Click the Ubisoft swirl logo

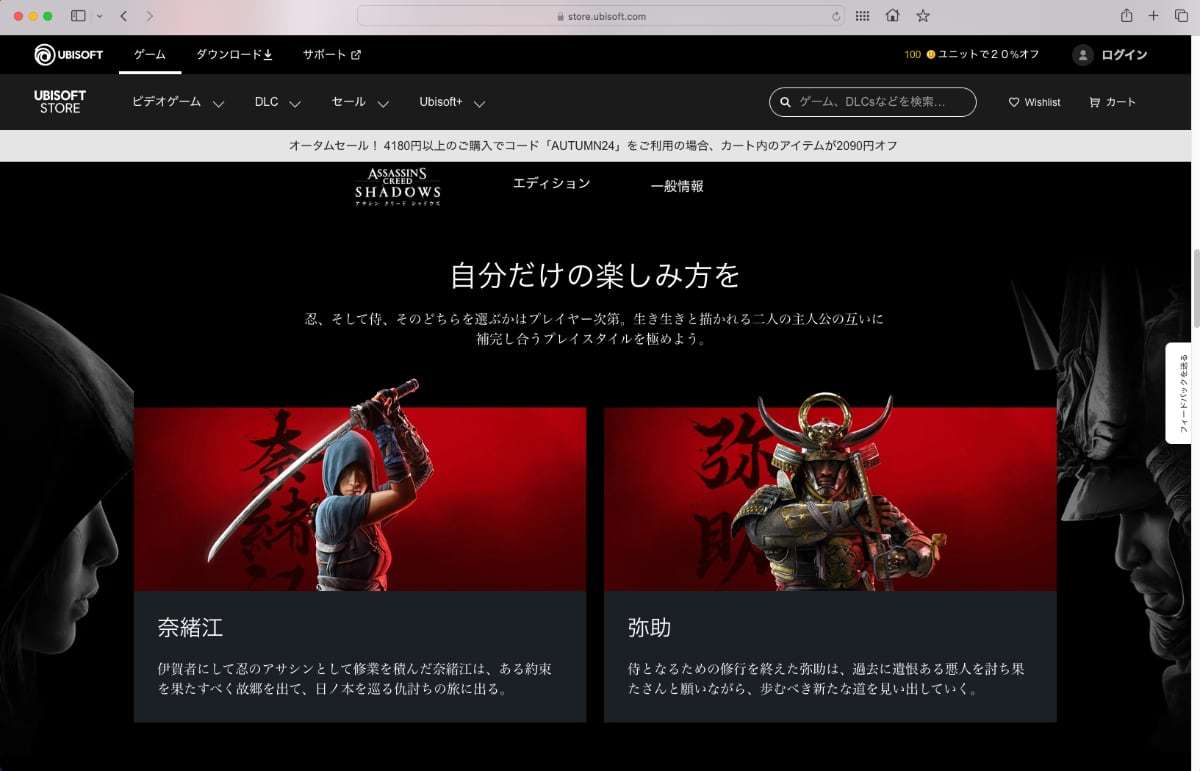46,55
